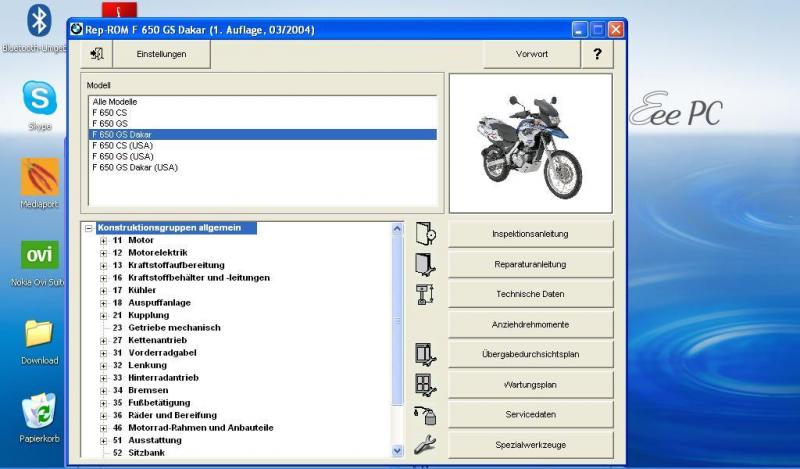Open Anziehdrehmomente torque values

pos(530,324)
